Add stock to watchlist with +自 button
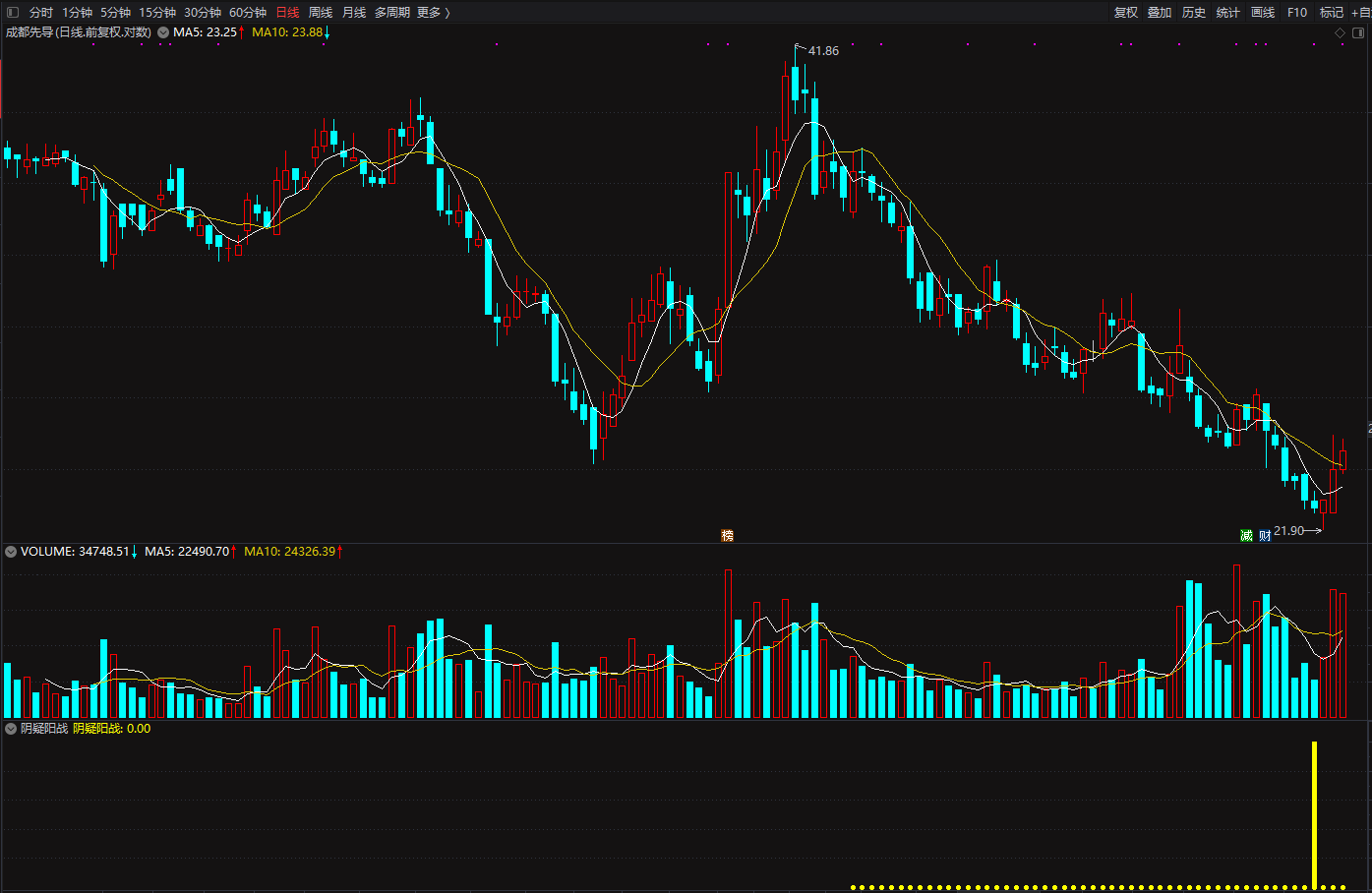This screenshot has width=1372, height=893. pos(1361,12)
